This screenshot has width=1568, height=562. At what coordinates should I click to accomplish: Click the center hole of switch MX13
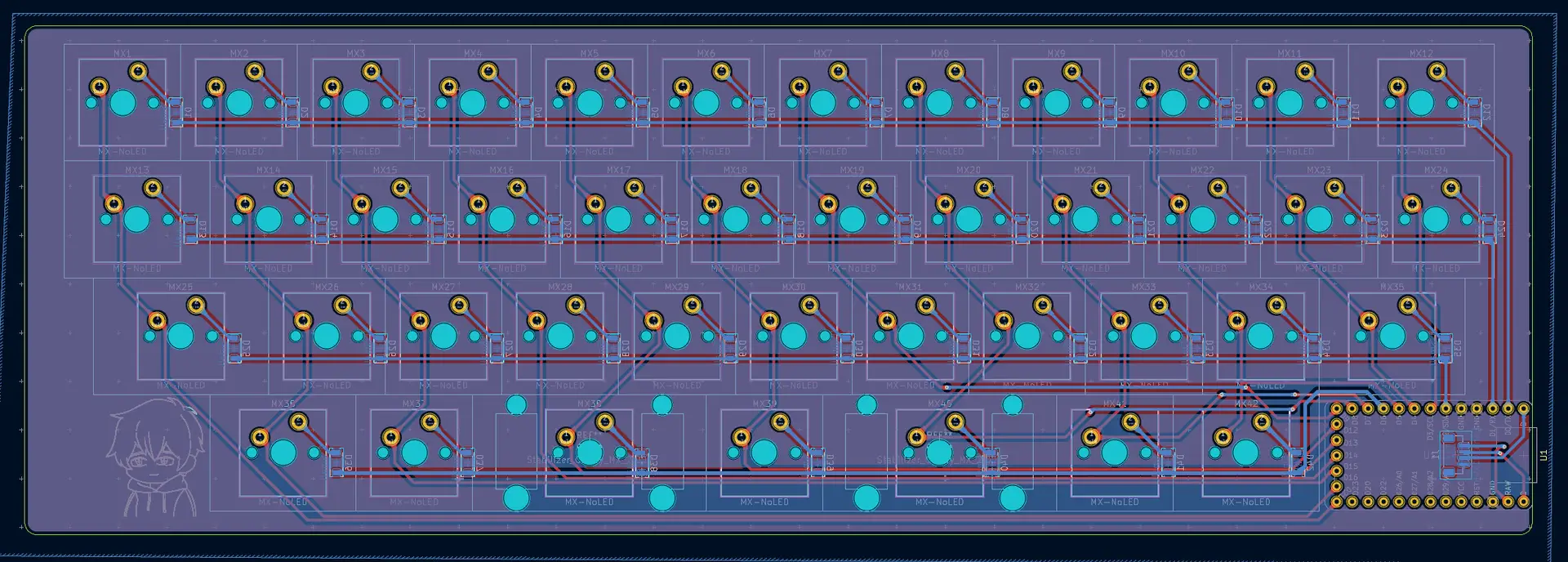pos(137,220)
